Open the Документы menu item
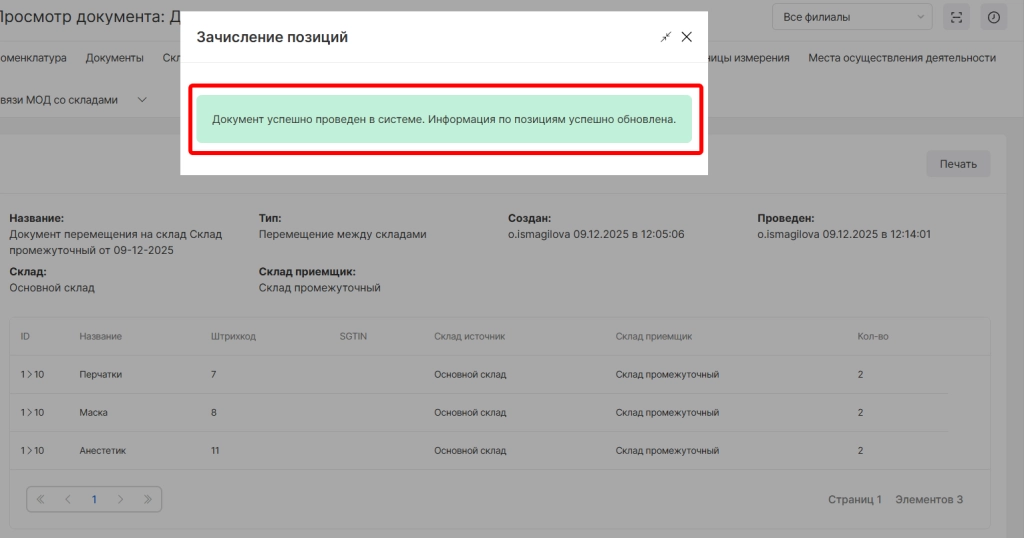Image resolution: width=1024 pixels, height=538 pixels. (114, 58)
